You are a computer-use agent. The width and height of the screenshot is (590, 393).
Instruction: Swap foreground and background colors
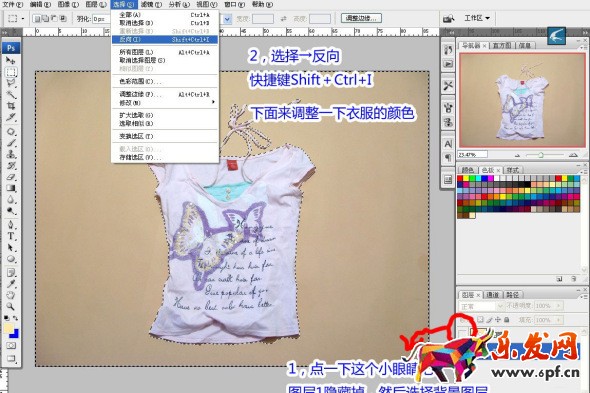click(15, 318)
